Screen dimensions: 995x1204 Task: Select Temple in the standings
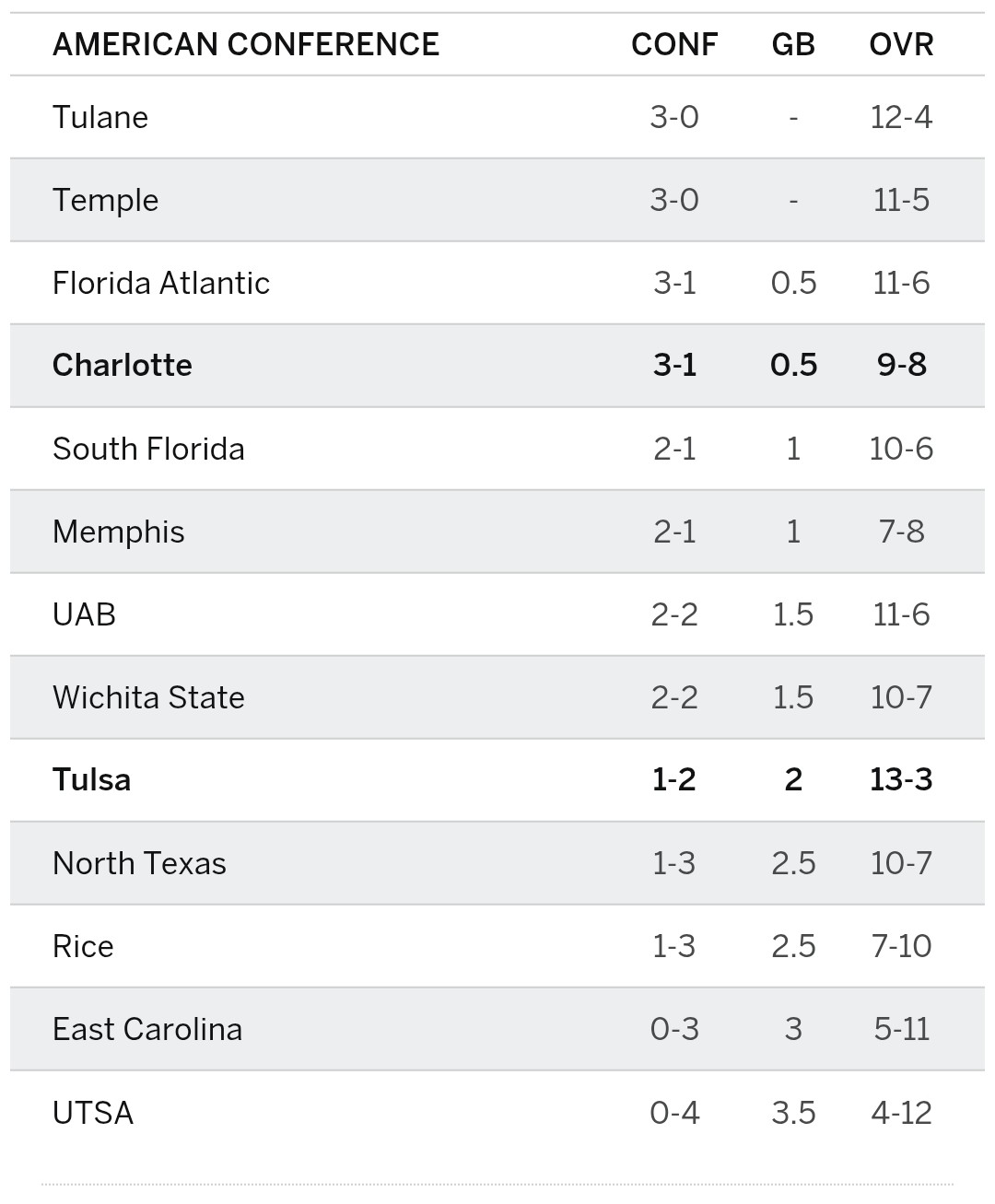tap(106, 200)
